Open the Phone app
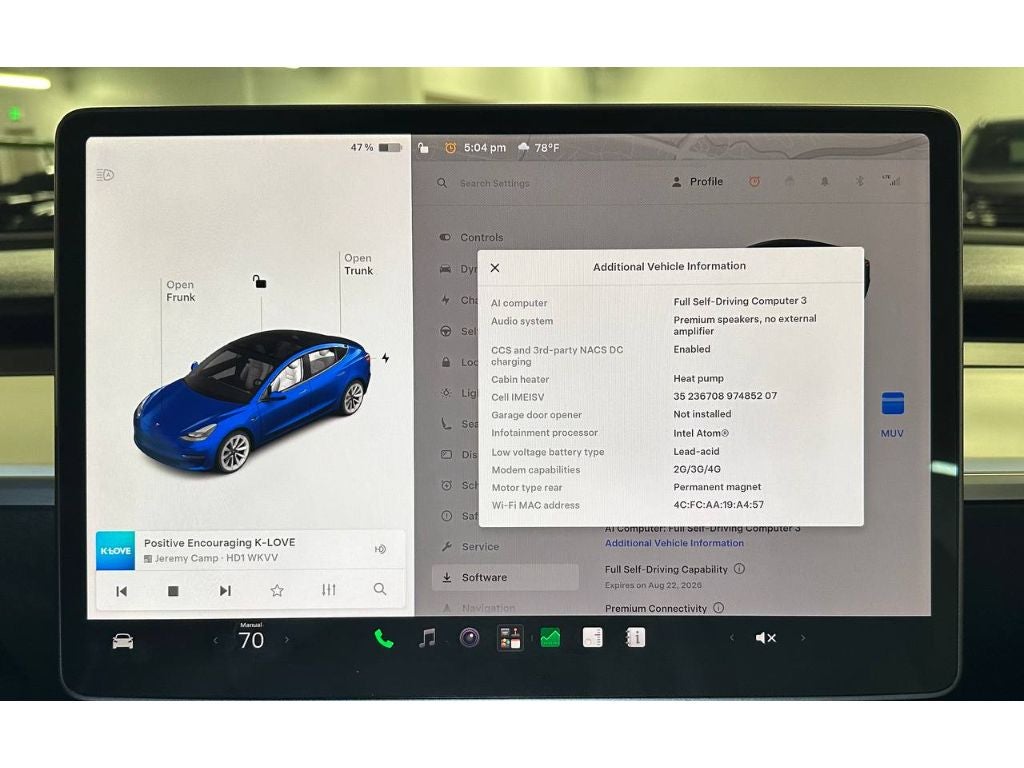1024x768 pixels. 384,639
